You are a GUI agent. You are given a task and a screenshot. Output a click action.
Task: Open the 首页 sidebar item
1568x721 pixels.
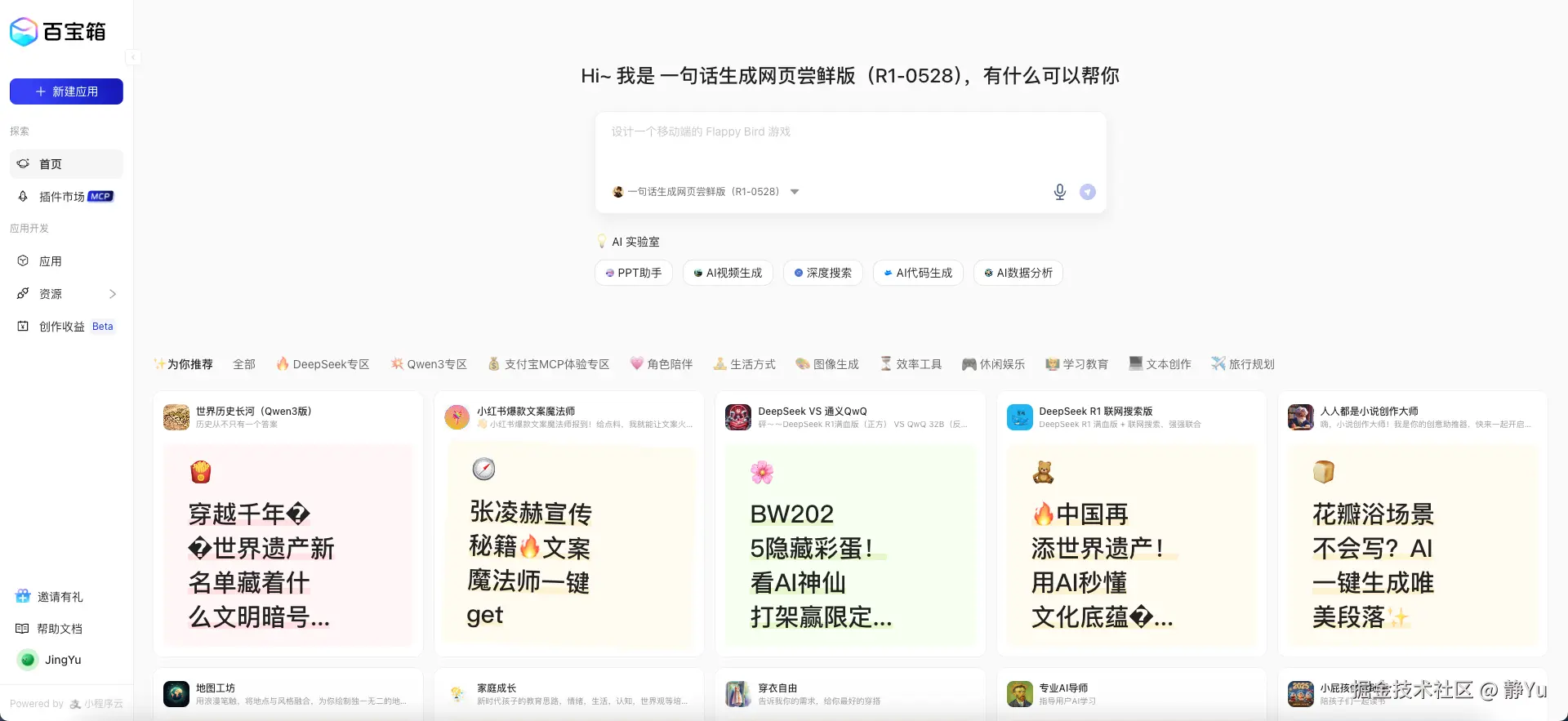[x=66, y=164]
